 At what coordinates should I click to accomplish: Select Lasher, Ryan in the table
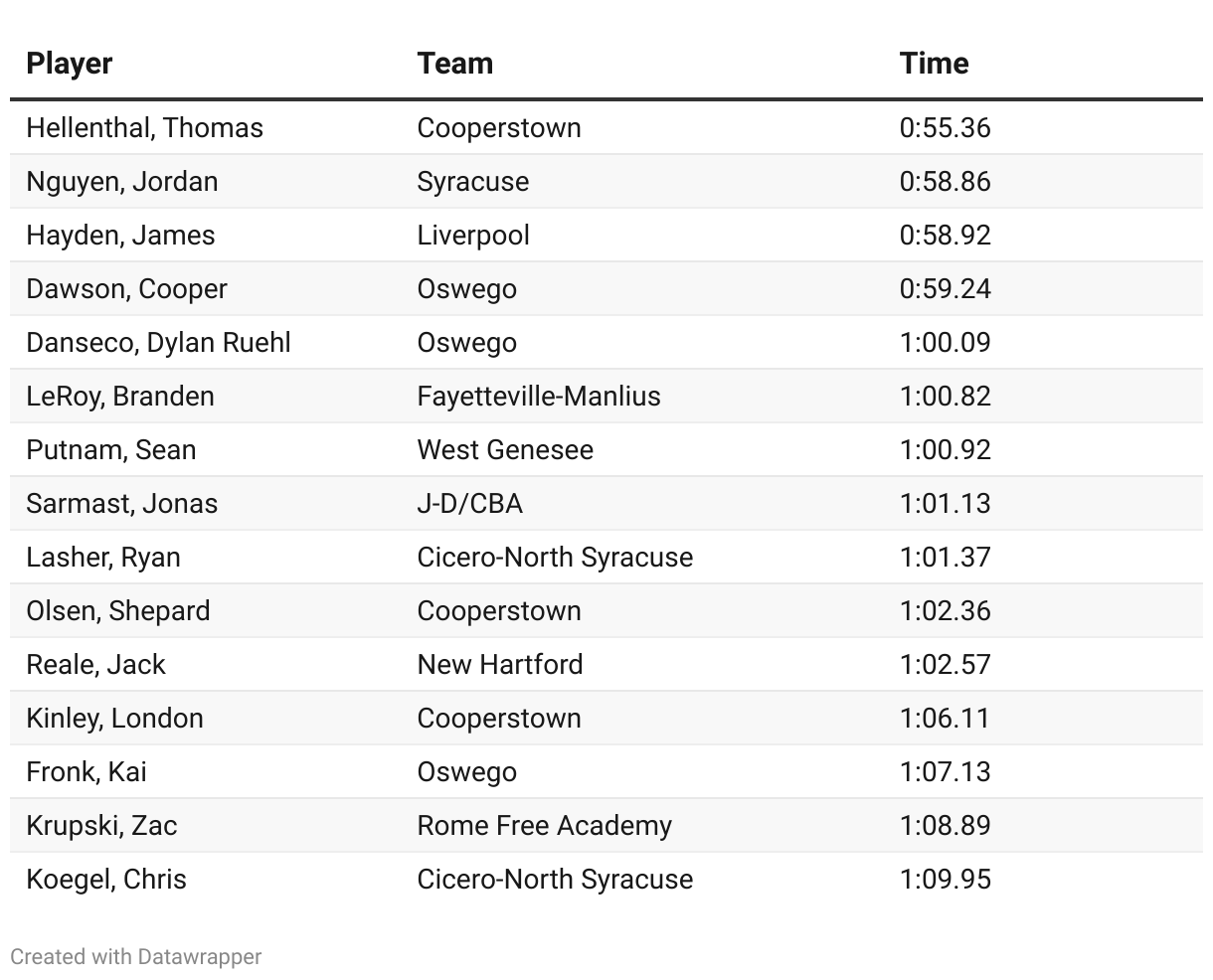103,558
